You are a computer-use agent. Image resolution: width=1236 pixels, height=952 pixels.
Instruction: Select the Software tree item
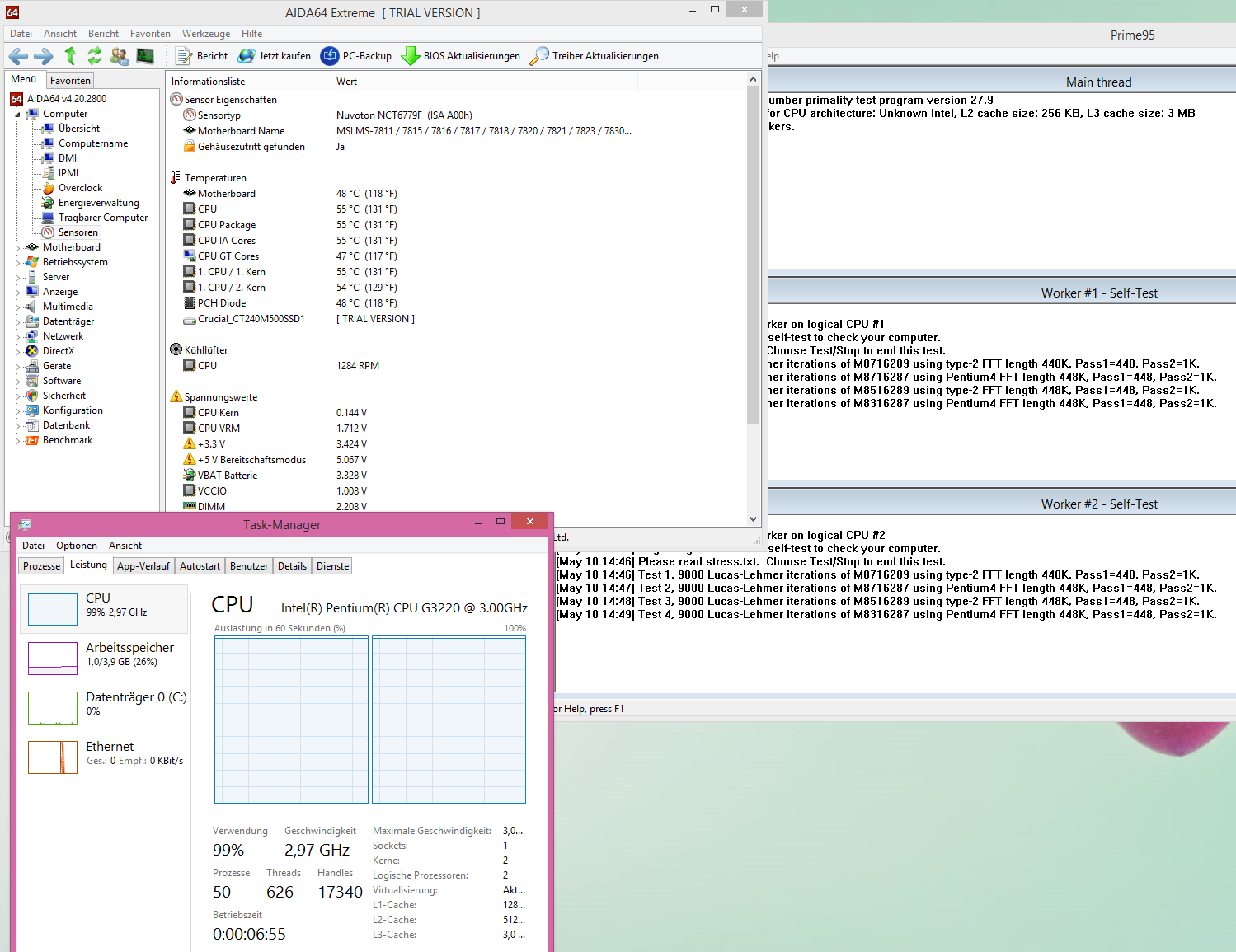pyautogui.click(x=62, y=381)
